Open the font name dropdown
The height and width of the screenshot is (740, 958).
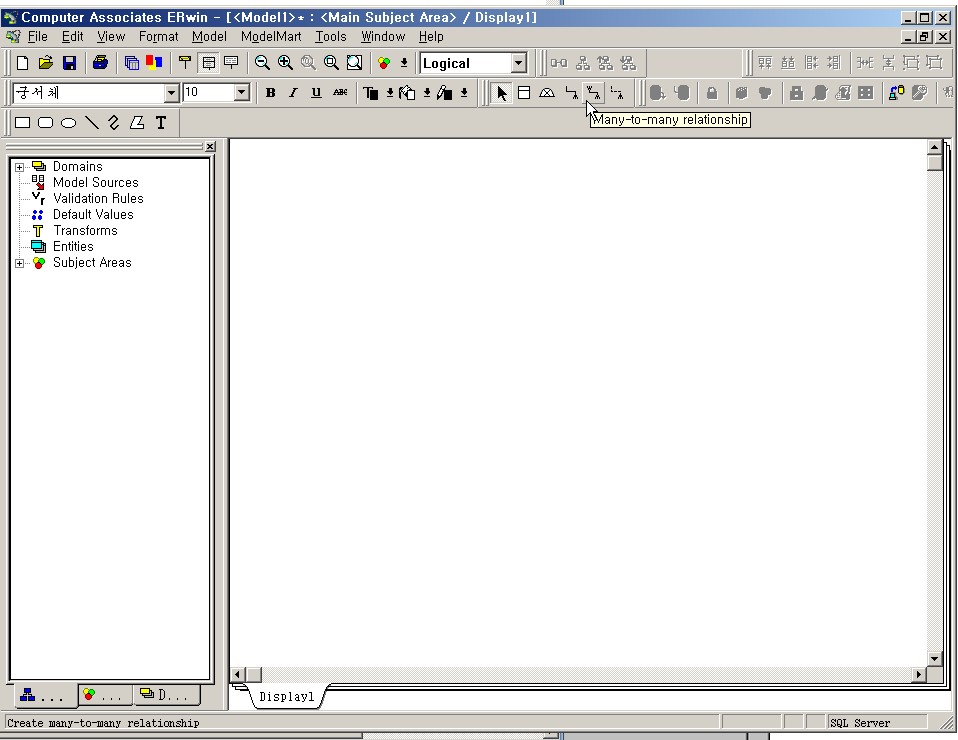click(172, 93)
